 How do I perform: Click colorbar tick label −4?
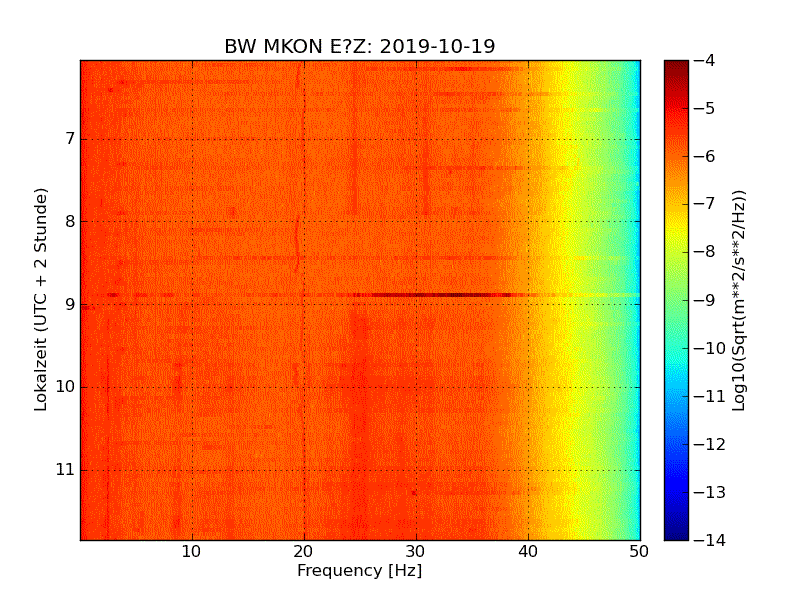pos(705,61)
